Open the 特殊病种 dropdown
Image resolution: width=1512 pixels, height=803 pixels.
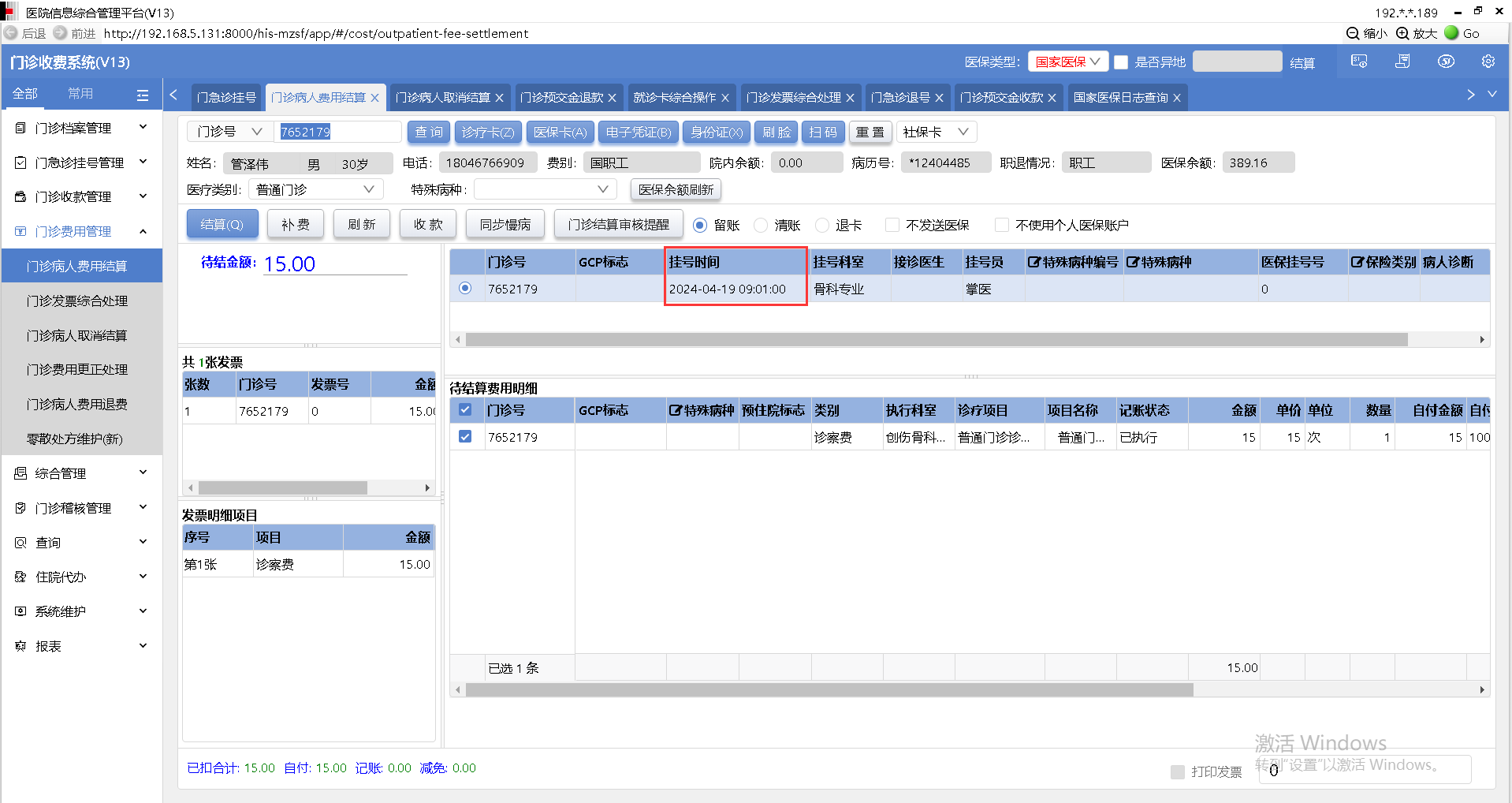tap(545, 189)
